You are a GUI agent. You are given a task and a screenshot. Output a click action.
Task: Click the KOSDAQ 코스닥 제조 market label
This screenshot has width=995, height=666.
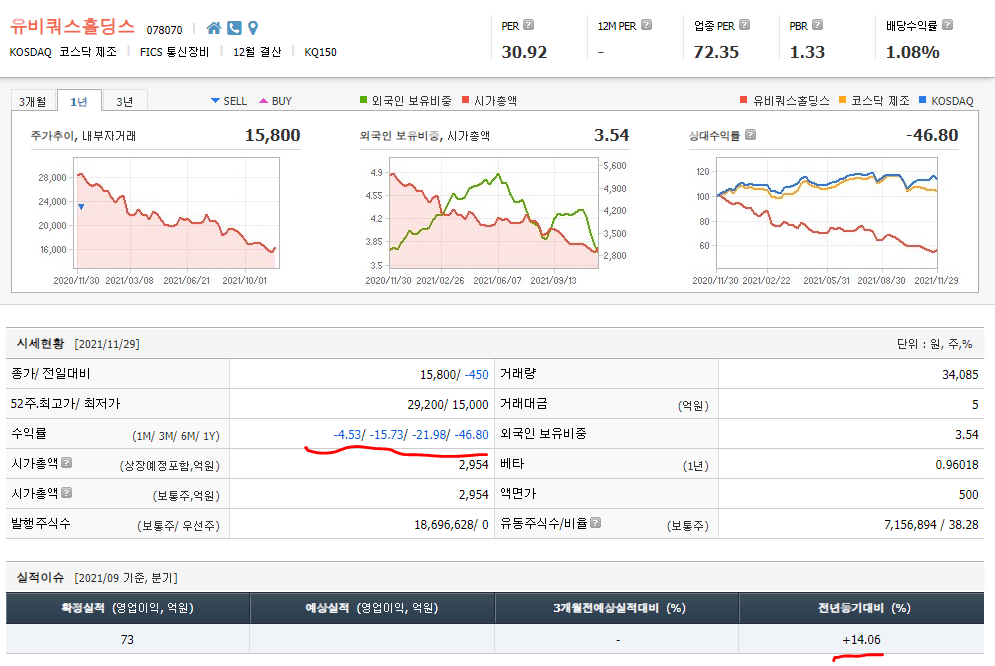click(63, 52)
